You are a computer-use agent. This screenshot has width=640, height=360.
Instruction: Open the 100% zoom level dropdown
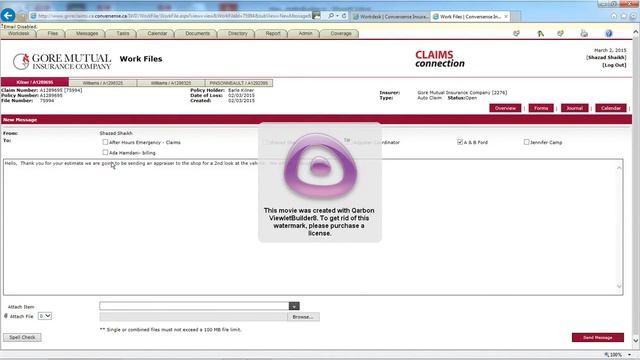click(x=629, y=355)
